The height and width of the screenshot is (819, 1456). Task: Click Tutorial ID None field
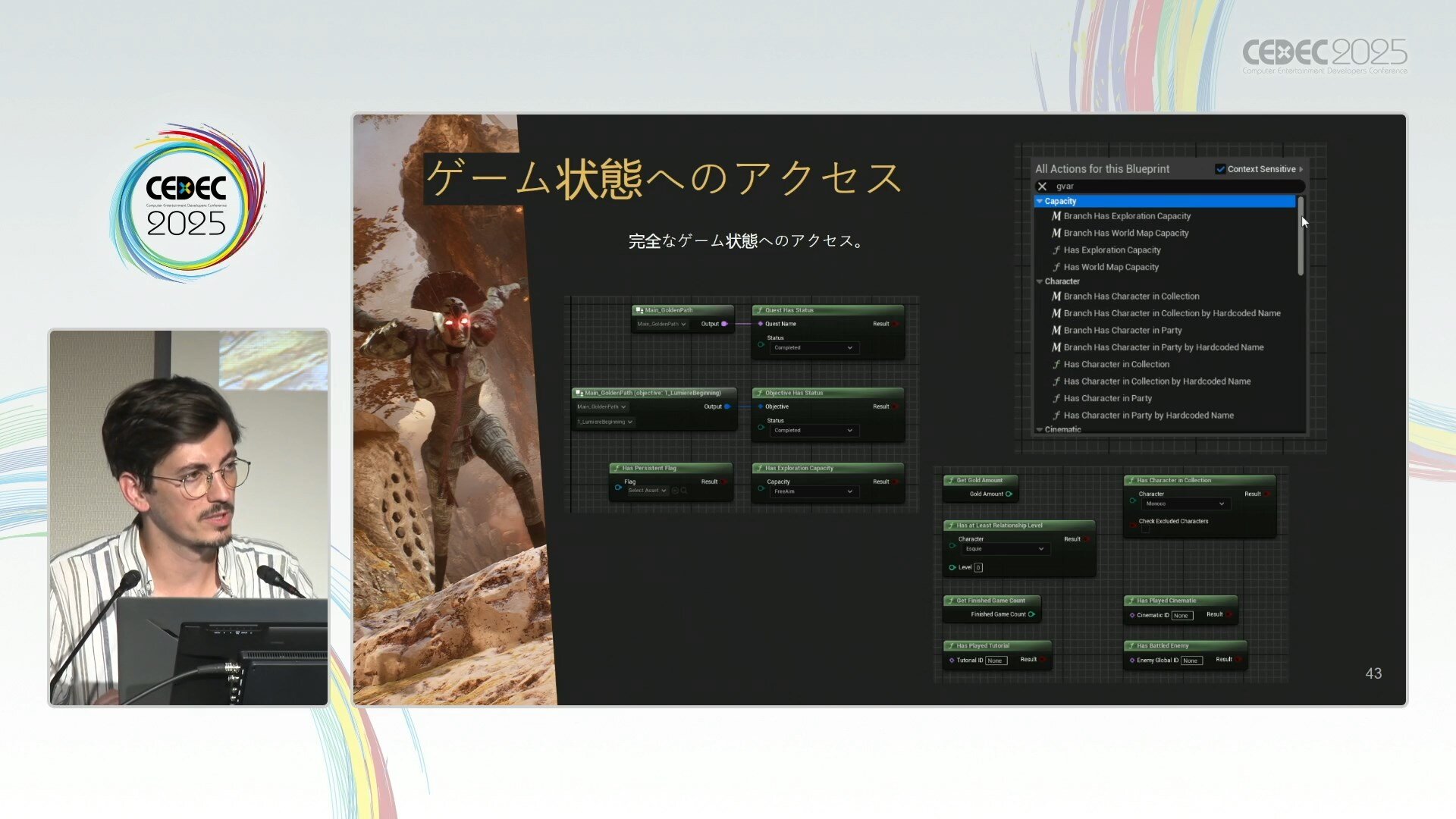(x=996, y=661)
